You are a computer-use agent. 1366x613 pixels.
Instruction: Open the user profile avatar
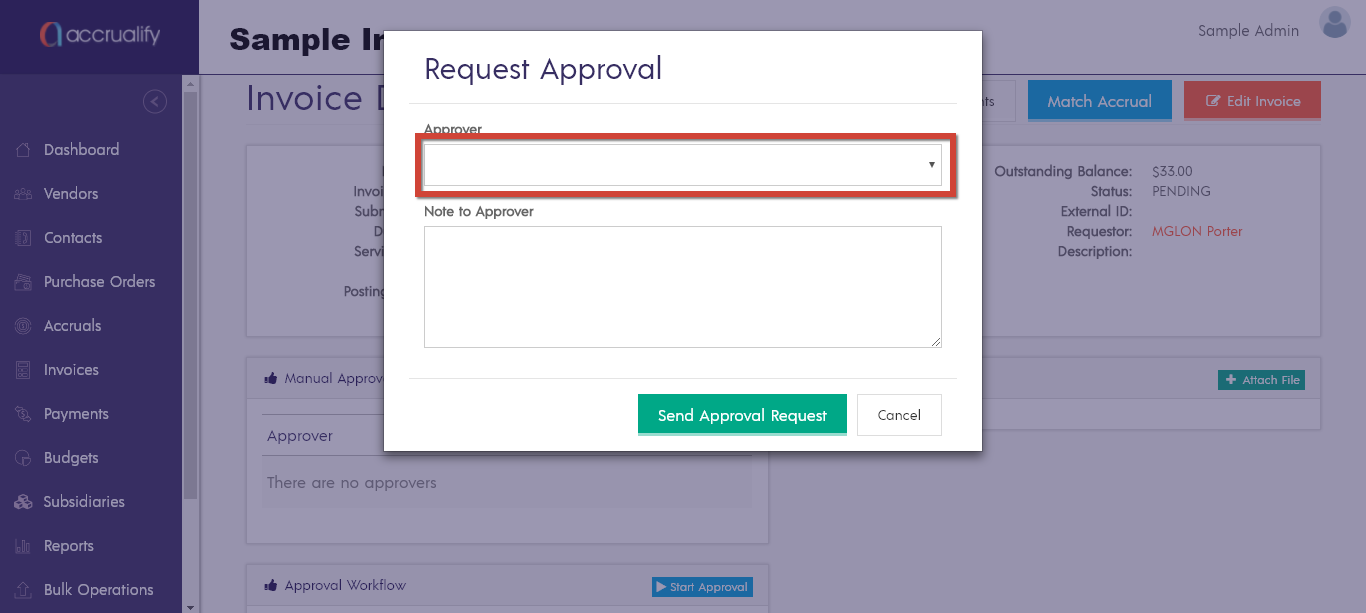[1335, 24]
